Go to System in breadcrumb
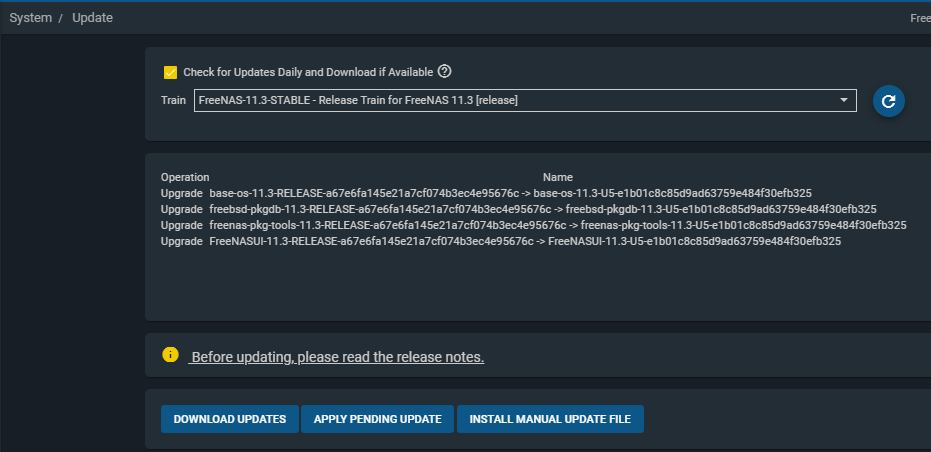Image resolution: width=931 pixels, height=452 pixels. pos(30,18)
